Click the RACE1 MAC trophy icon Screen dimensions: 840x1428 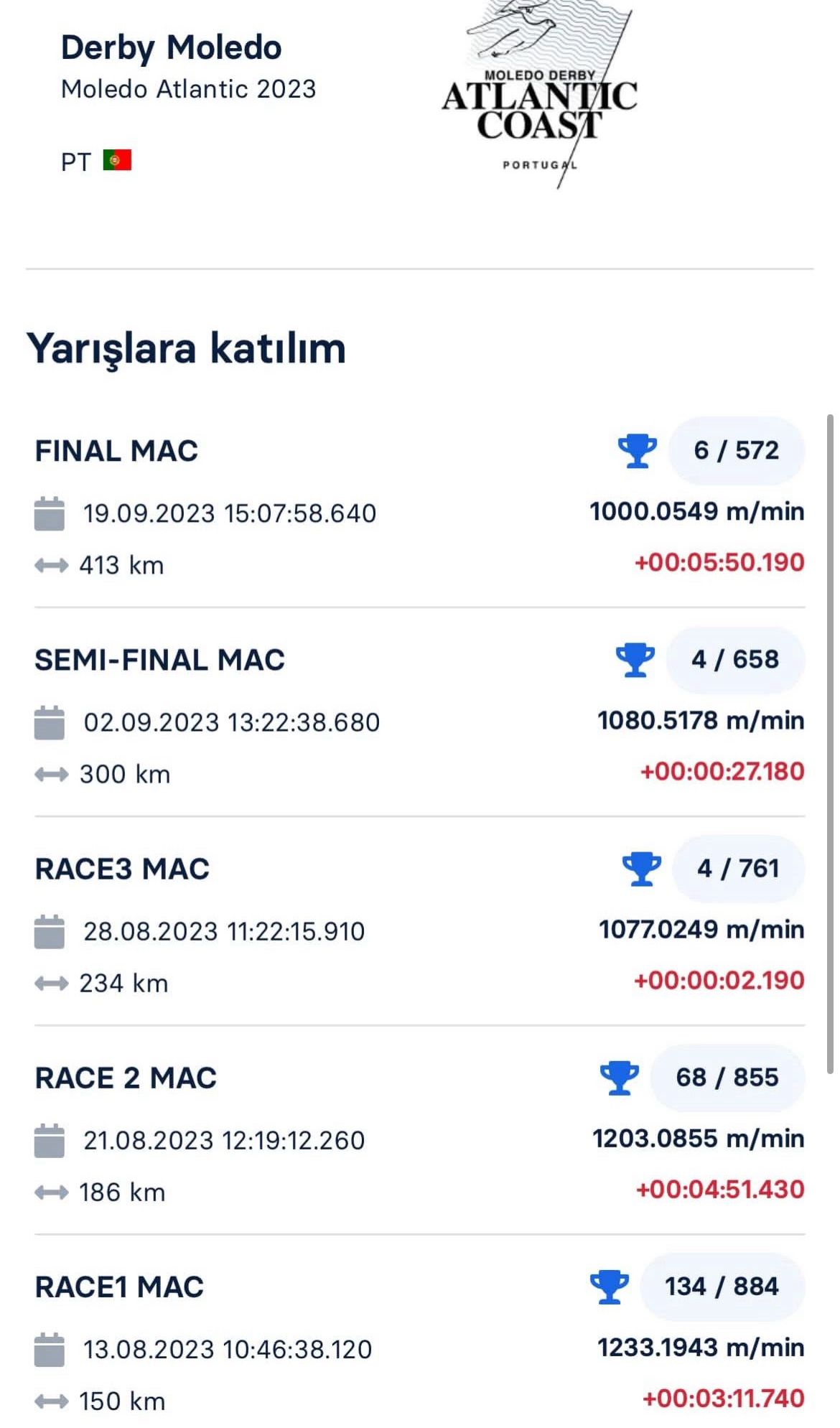point(609,1287)
